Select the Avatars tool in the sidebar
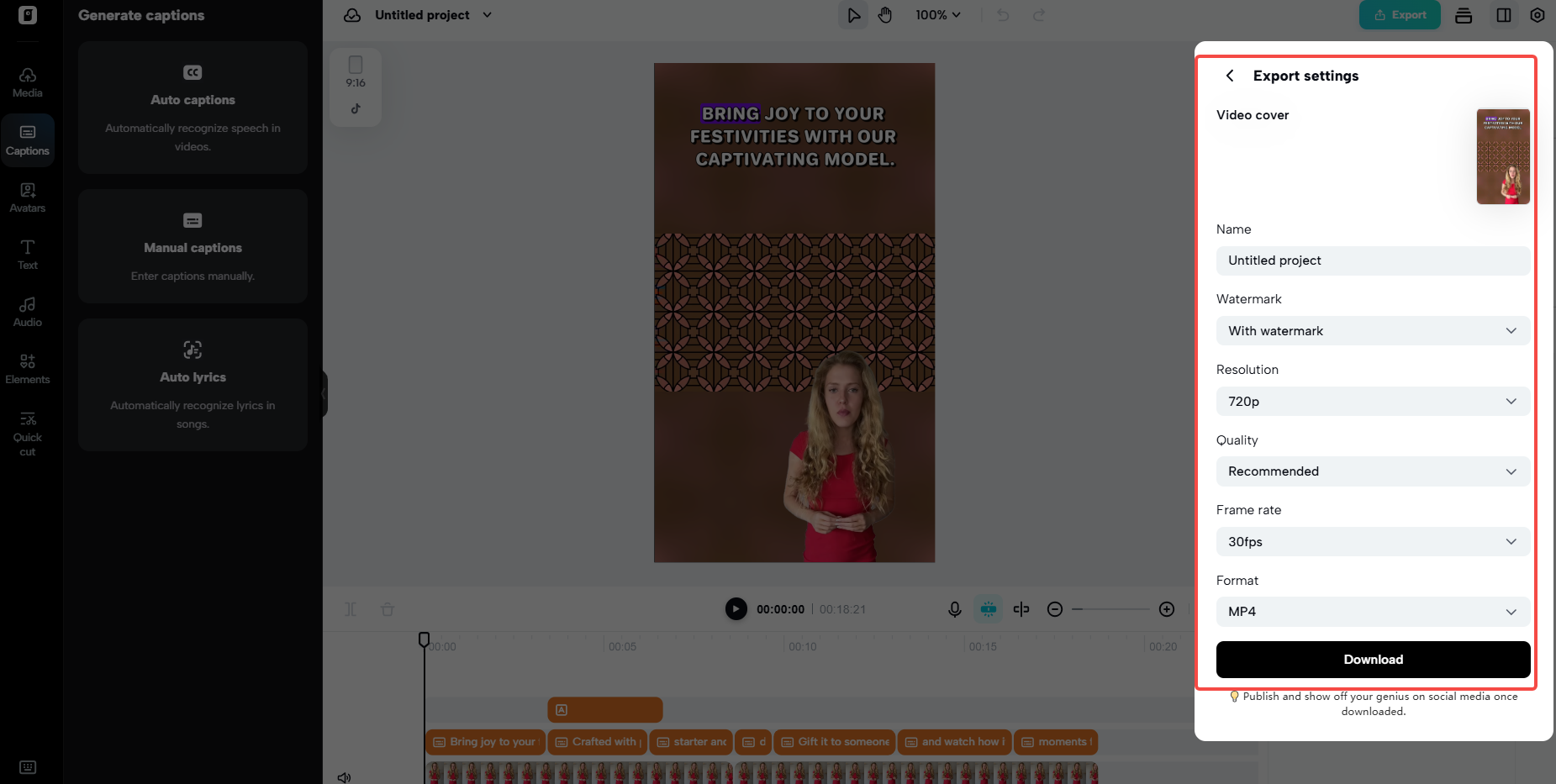Viewport: 1556px width, 784px height. tap(28, 196)
